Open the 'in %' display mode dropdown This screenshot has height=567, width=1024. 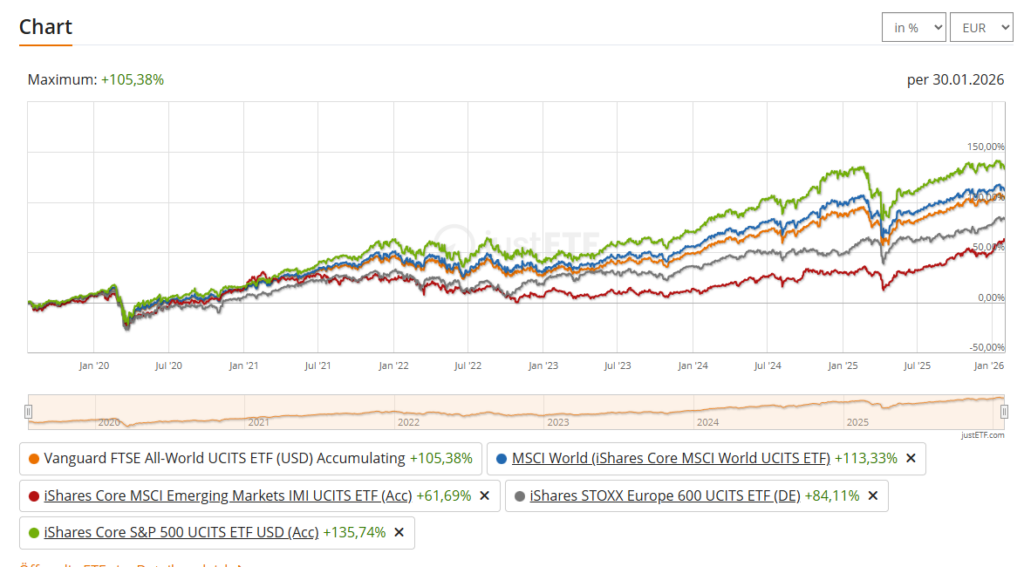click(x=913, y=28)
